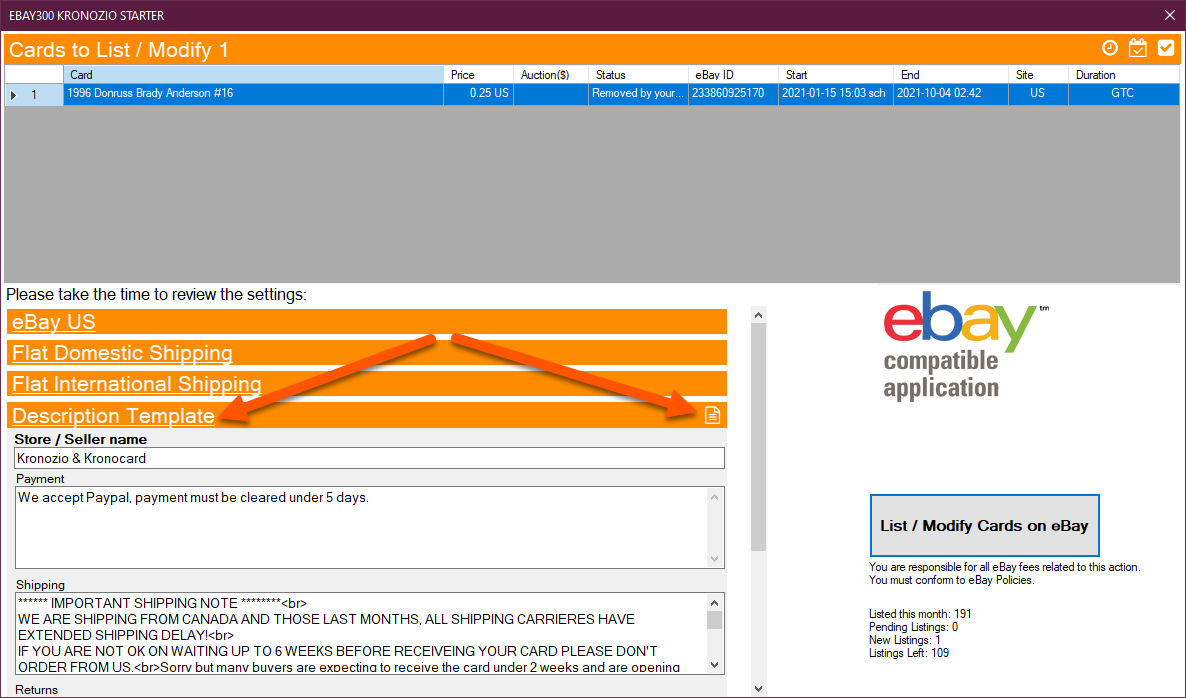Toggle the checkmark icon in orange header

pos(1166,48)
